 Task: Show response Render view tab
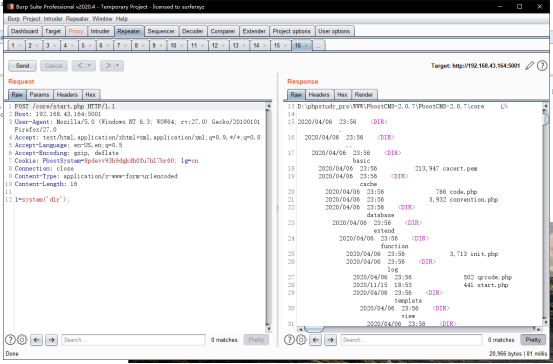364,95
